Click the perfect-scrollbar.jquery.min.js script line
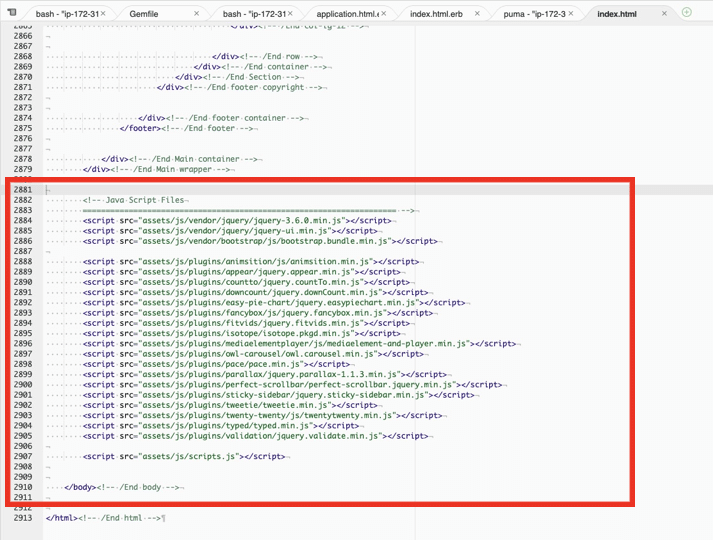This screenshot has width=713, height=540. coord(292,385)
